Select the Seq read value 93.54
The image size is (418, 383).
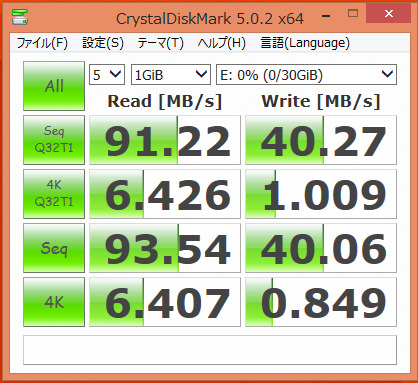165,248
